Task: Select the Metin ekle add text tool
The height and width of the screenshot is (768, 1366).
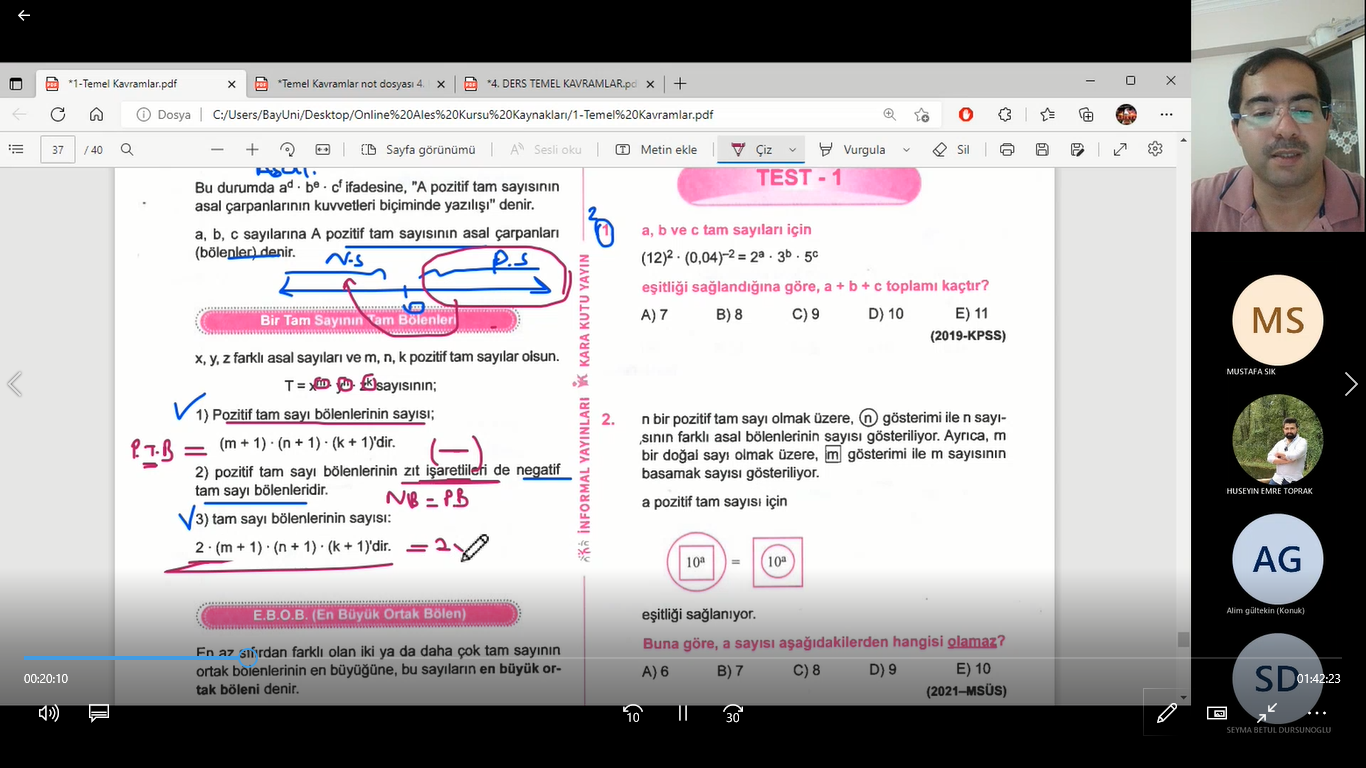Action: pos(657,149)
